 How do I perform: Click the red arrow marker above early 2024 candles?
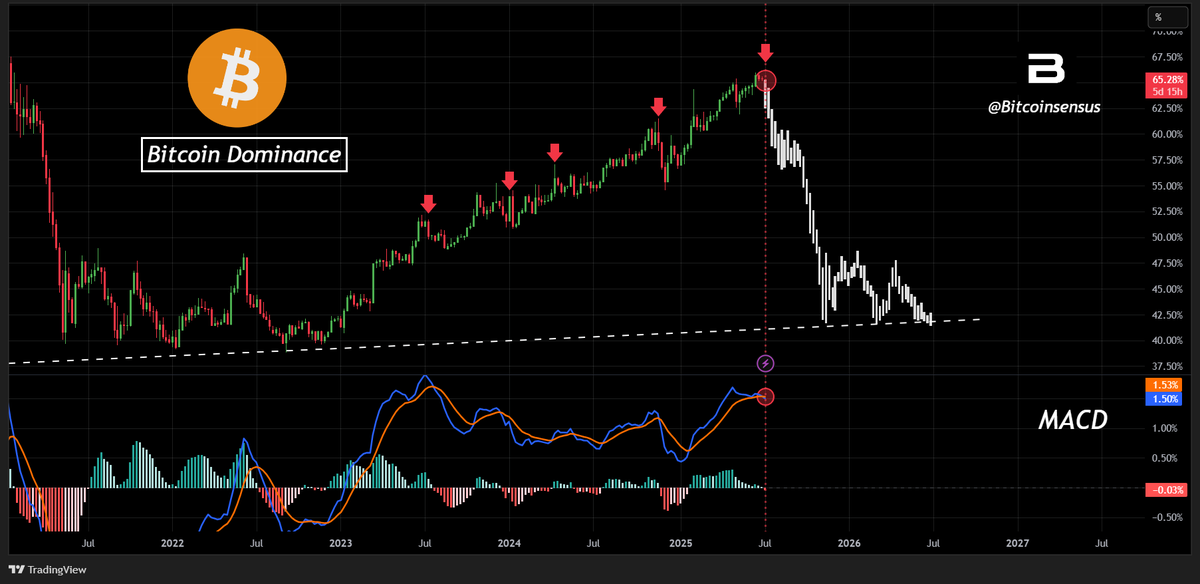[510, 181]
